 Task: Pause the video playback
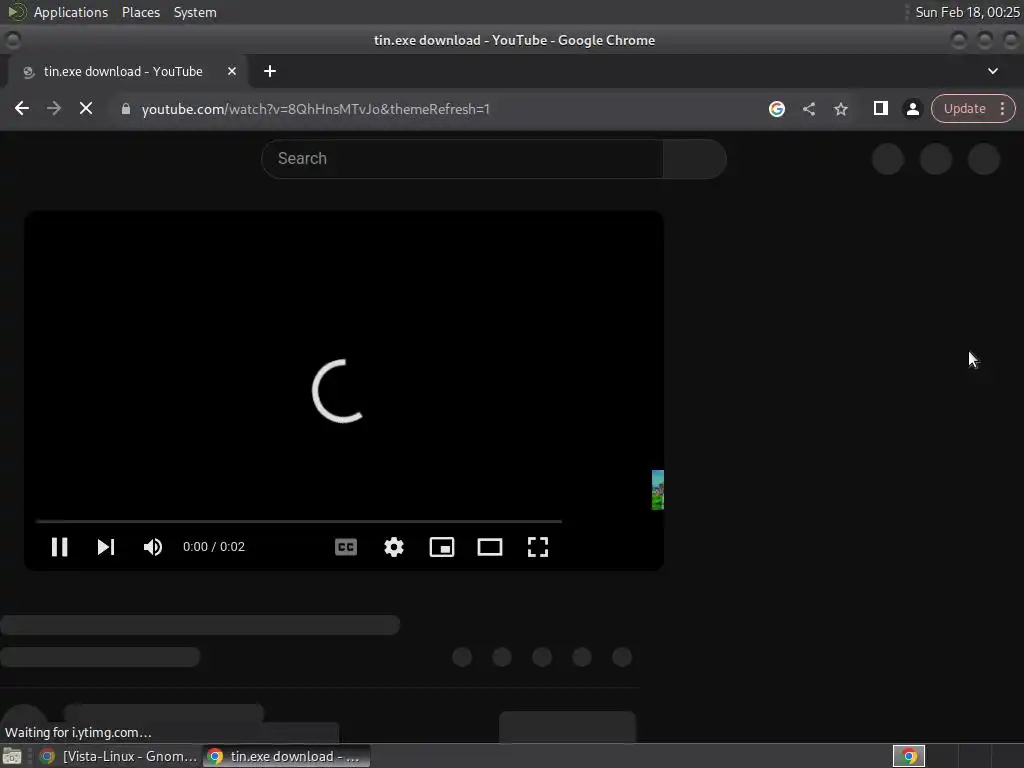tap(59, 547)
